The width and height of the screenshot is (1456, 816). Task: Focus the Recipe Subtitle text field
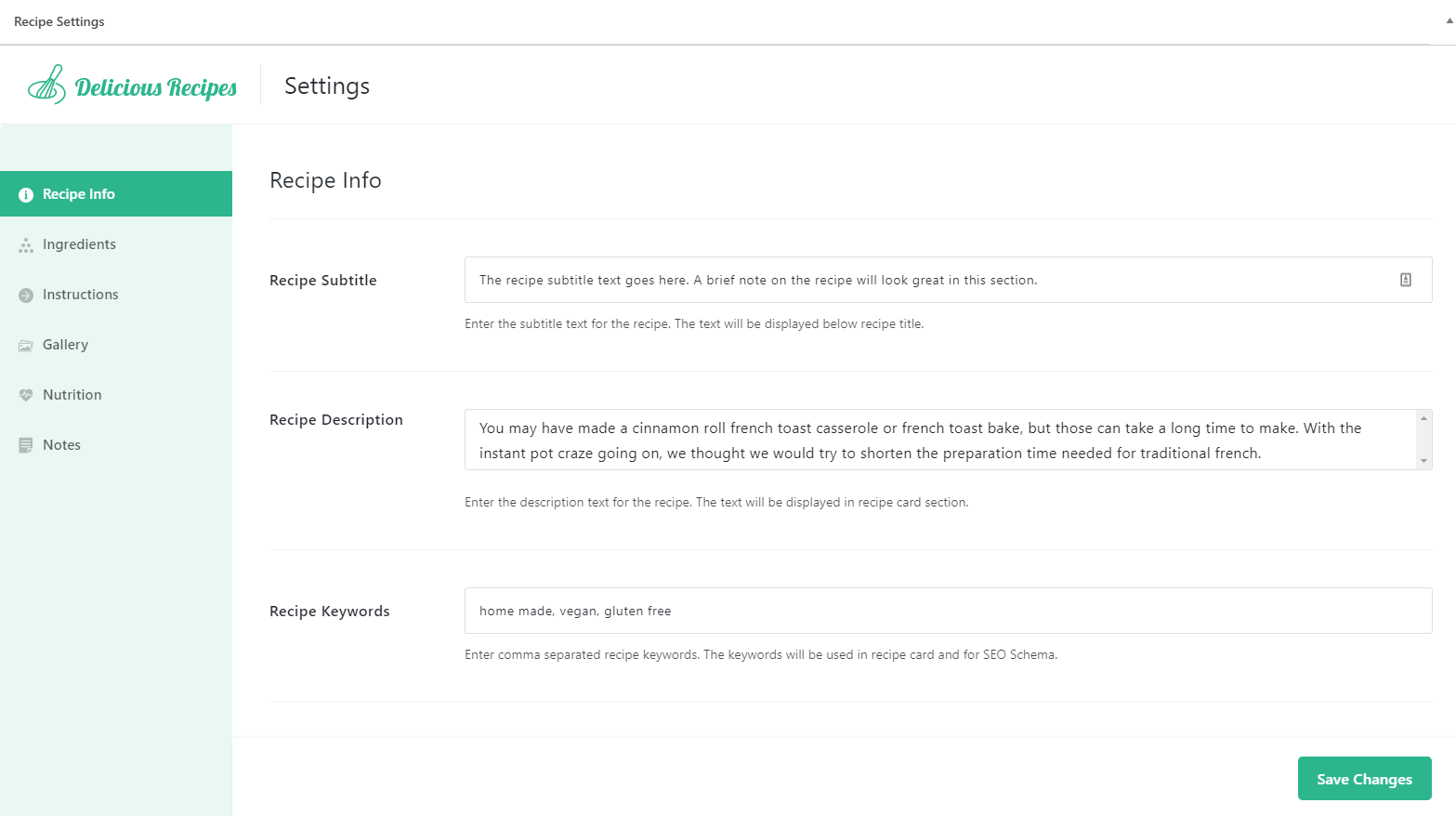tap(929, 280)
